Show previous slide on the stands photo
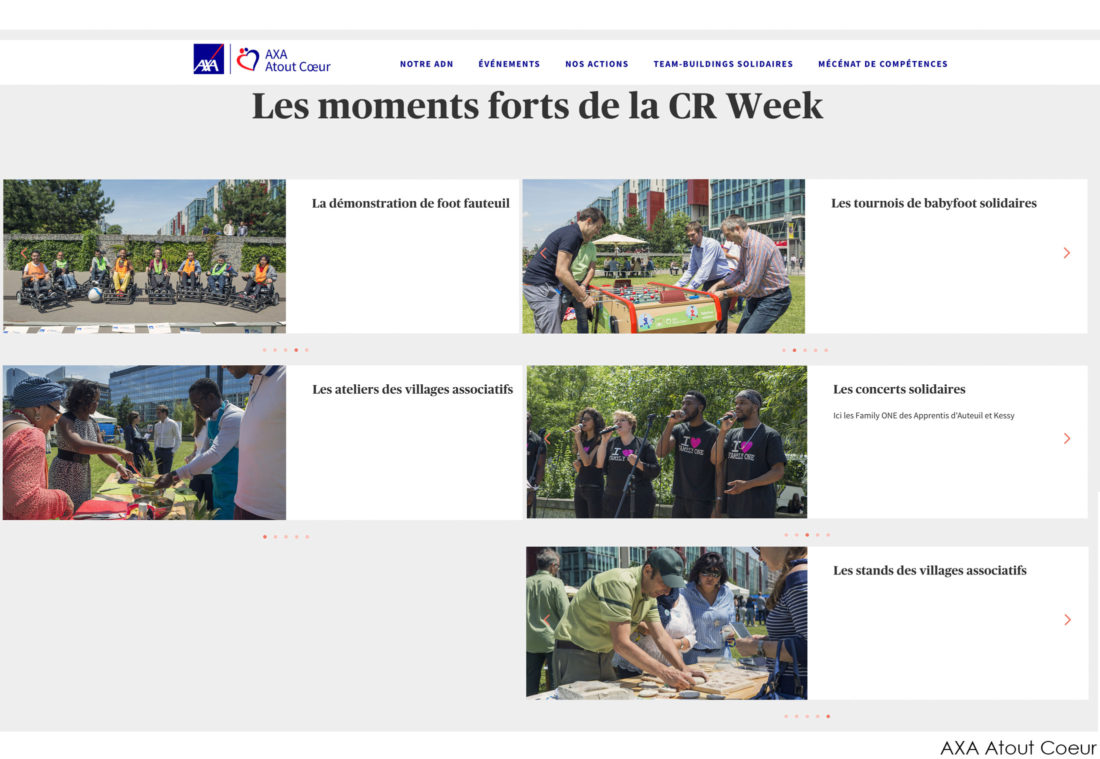The width and height of the screenshot is (1100, 759). pyautogui.click(x=546, y=620)
